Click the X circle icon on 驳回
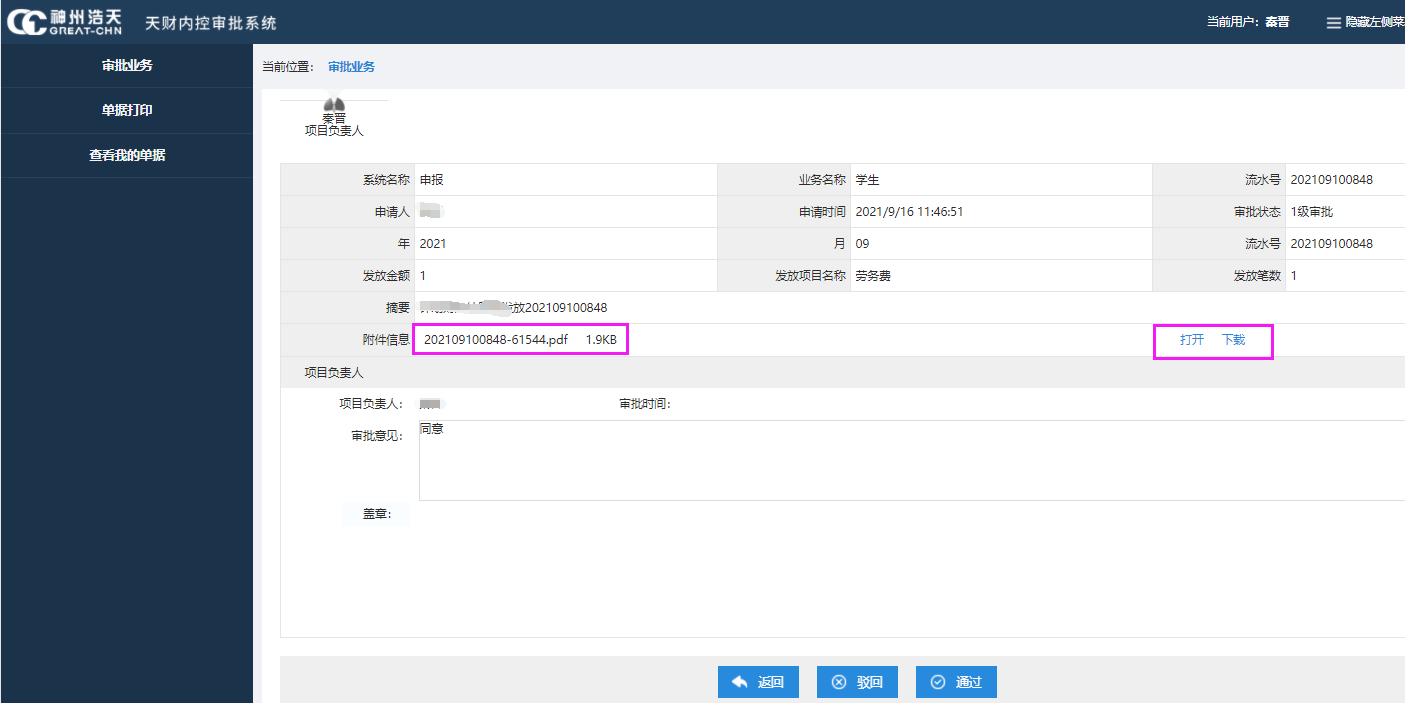The width and height of the screenshot is (1405, 703). click(x=839, y=682)
